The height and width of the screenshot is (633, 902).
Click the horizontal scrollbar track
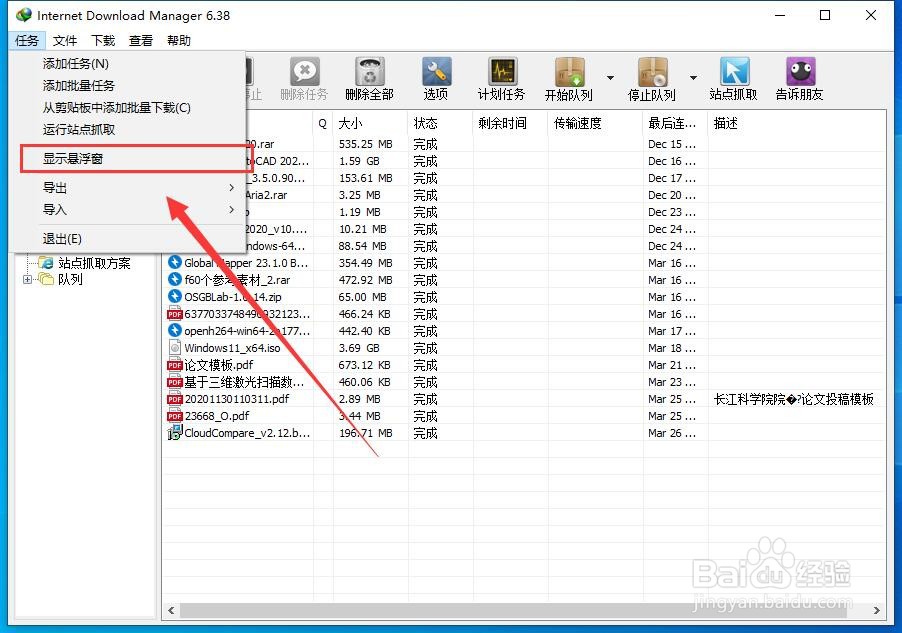click(513, 610)
